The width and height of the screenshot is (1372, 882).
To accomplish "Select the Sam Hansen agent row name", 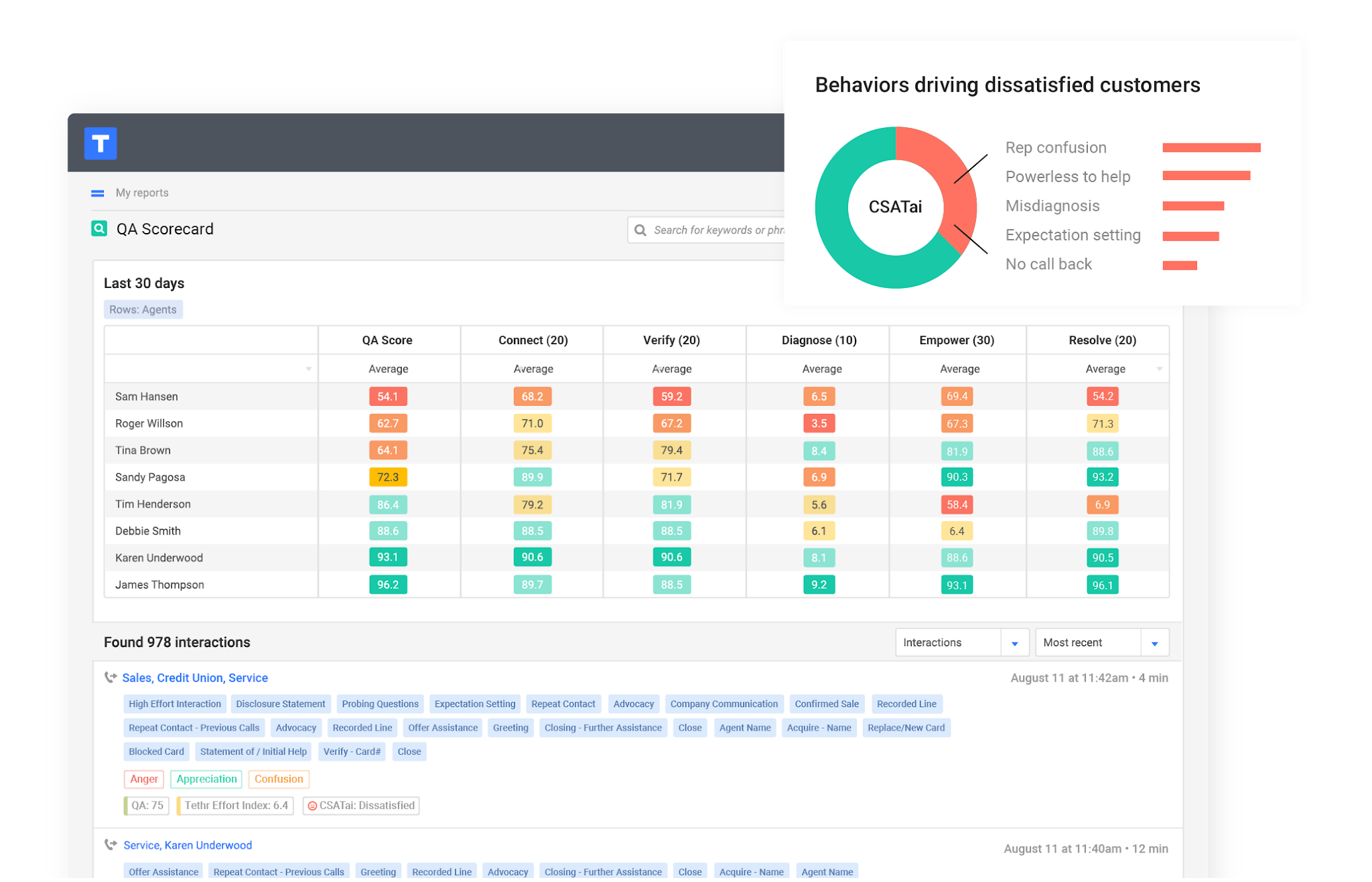I will click(x=146, y=397).
